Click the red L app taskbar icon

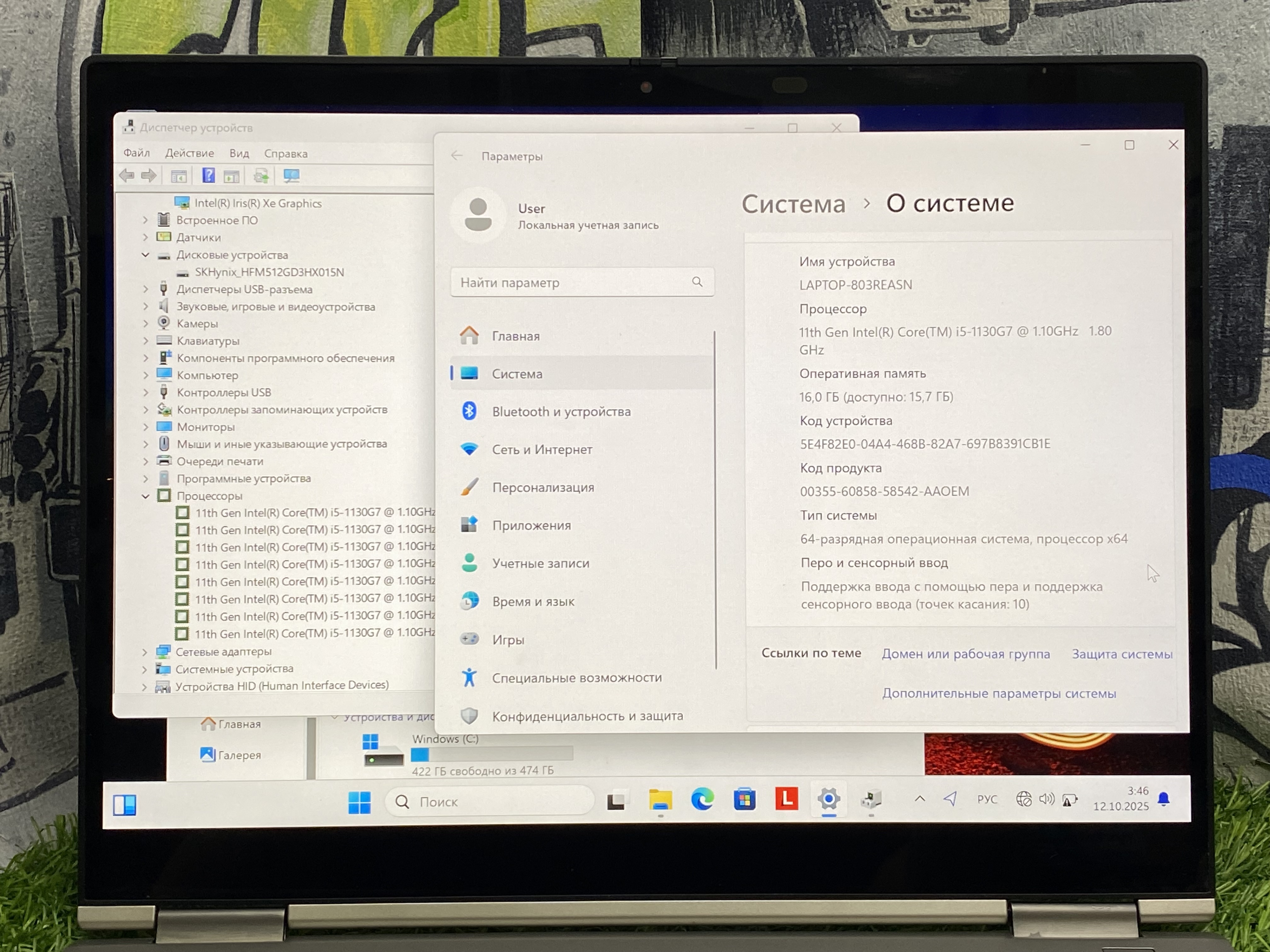pos(786,798)
